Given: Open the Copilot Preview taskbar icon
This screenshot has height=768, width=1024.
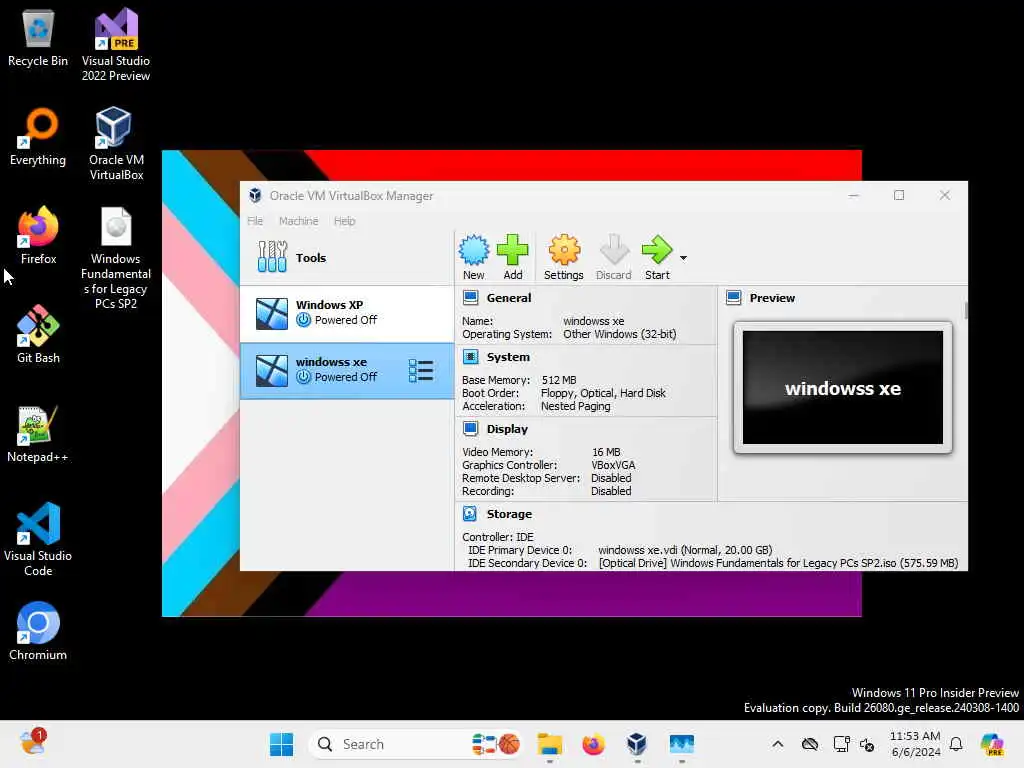Looking at the screenshot, I should (x=992, y=744).
